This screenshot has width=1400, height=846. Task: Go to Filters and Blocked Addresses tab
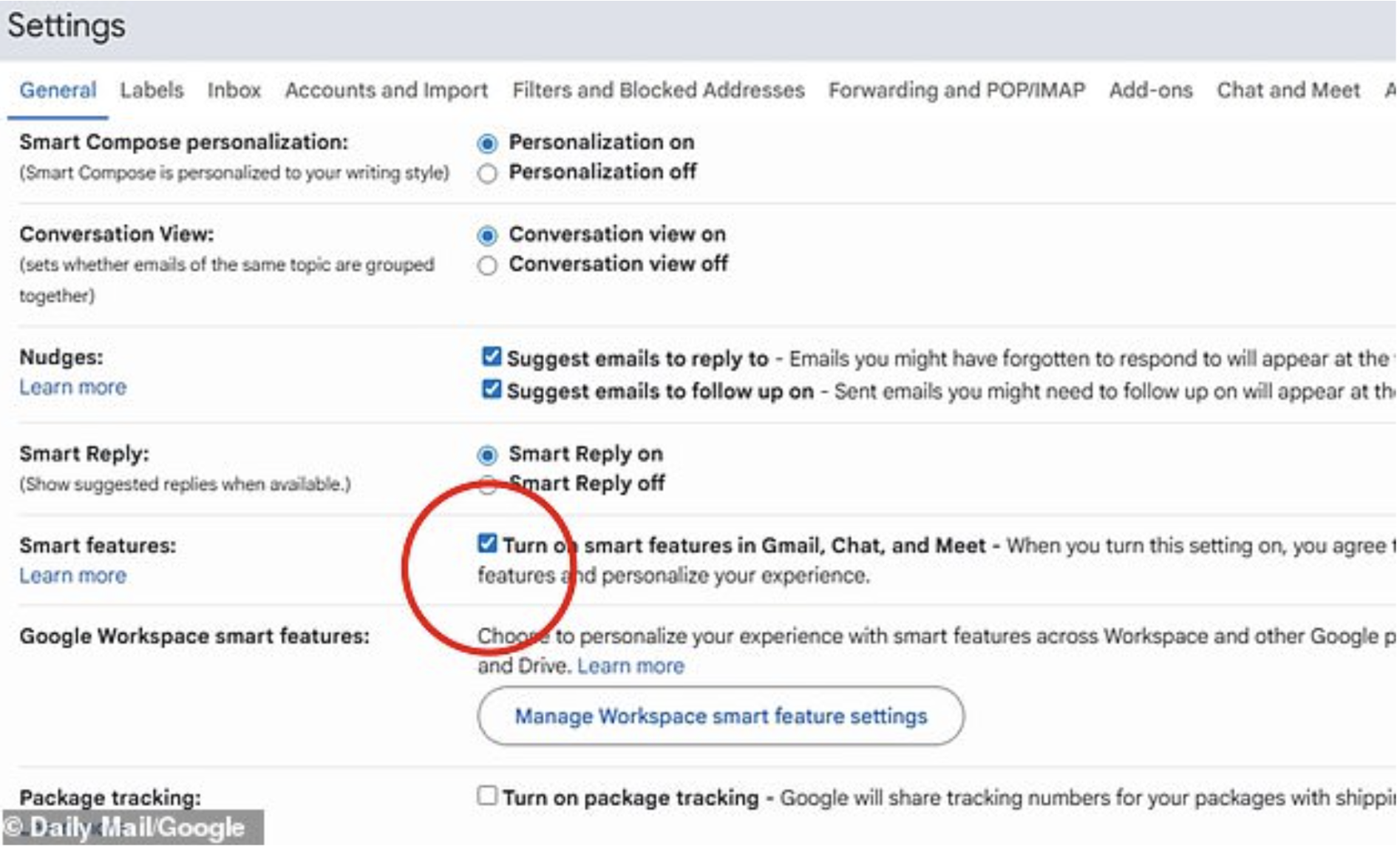coord(658,90)
